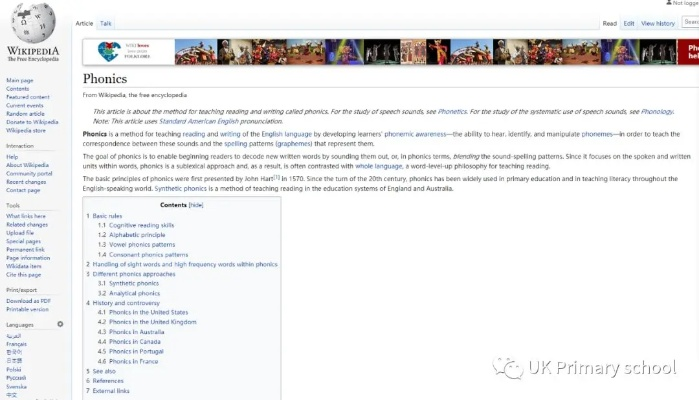Follow the Phonetics hatnote link

(452, 111)
